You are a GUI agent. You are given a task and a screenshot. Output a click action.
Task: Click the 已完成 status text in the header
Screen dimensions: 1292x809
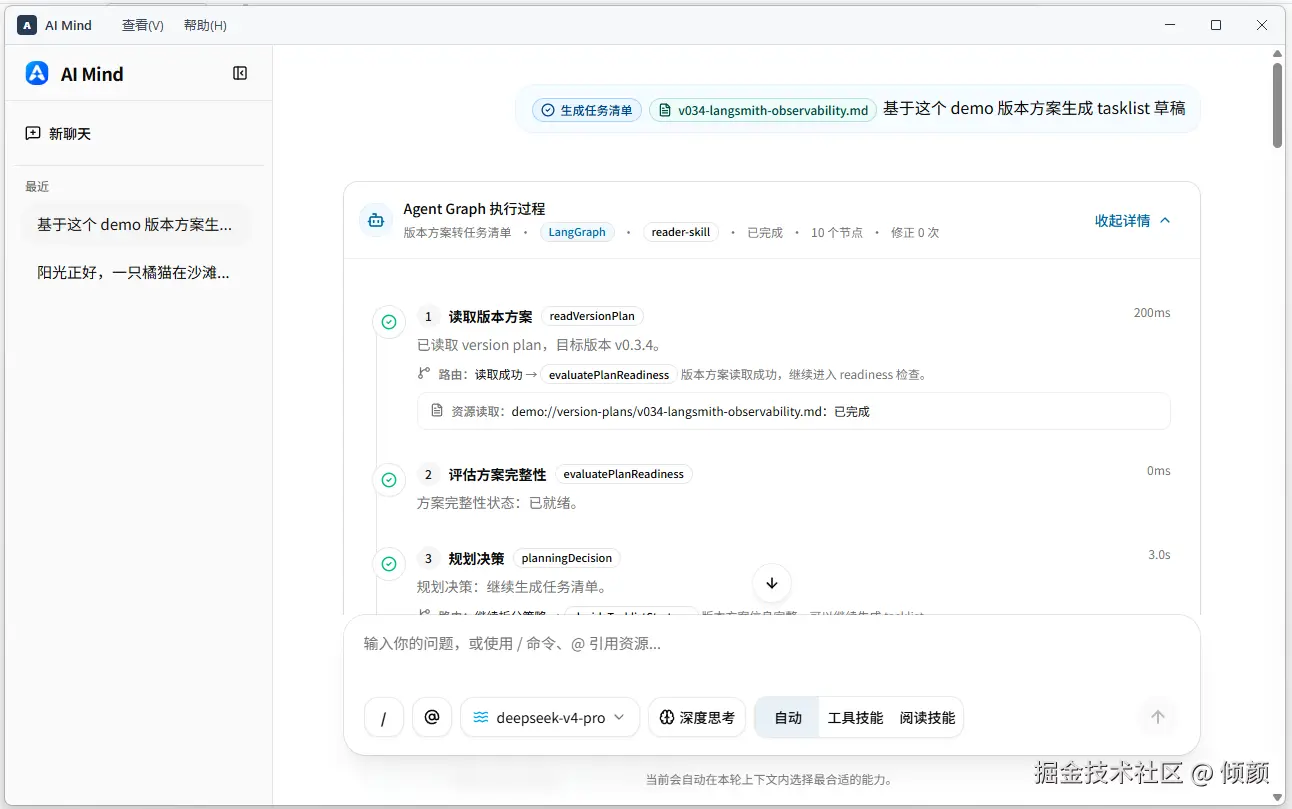tap(765, 233)
